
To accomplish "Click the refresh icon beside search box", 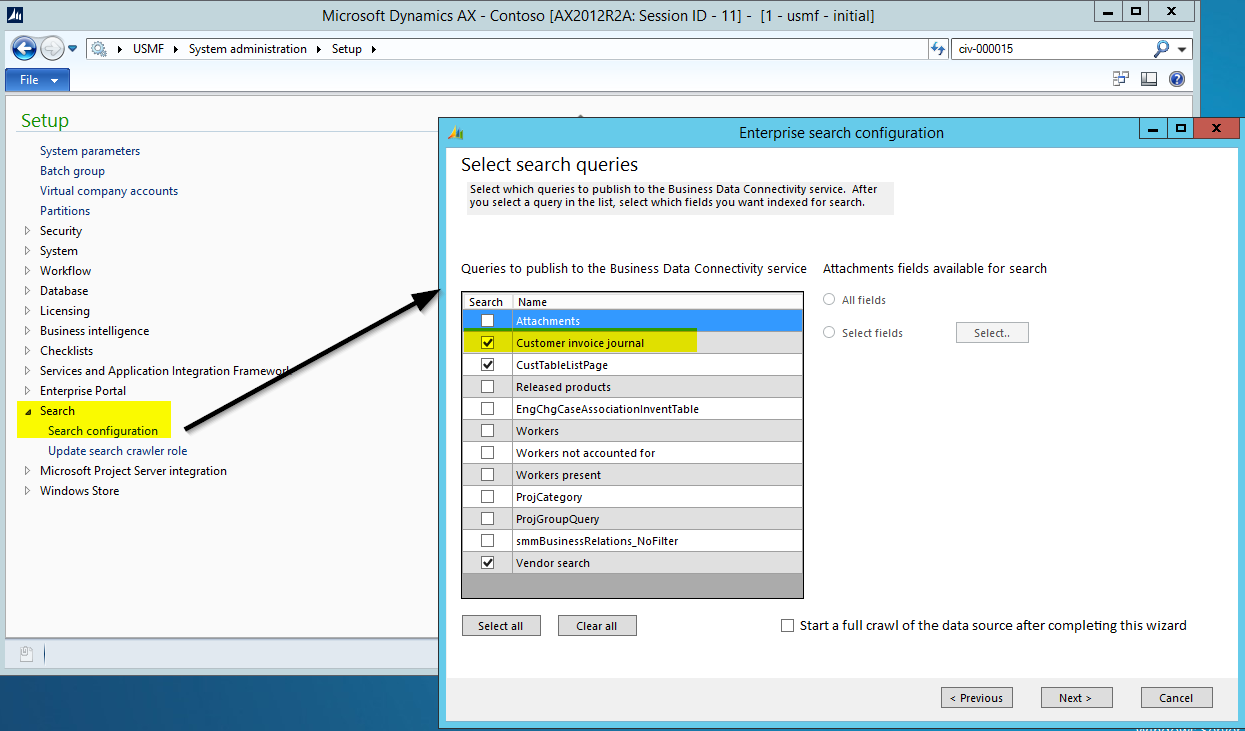I will point(937,48).
